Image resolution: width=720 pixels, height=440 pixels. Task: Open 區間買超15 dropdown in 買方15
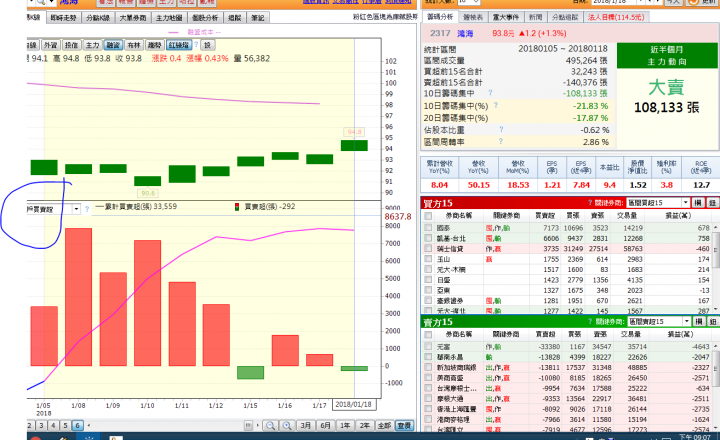[686, 203]
